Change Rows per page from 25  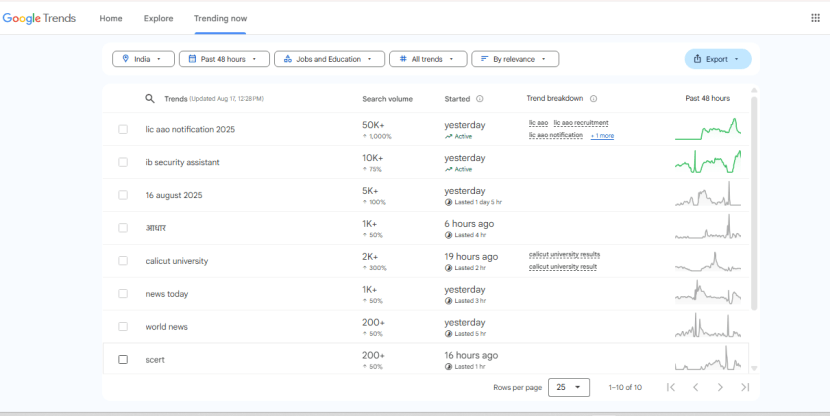click(x=569, y=387)
